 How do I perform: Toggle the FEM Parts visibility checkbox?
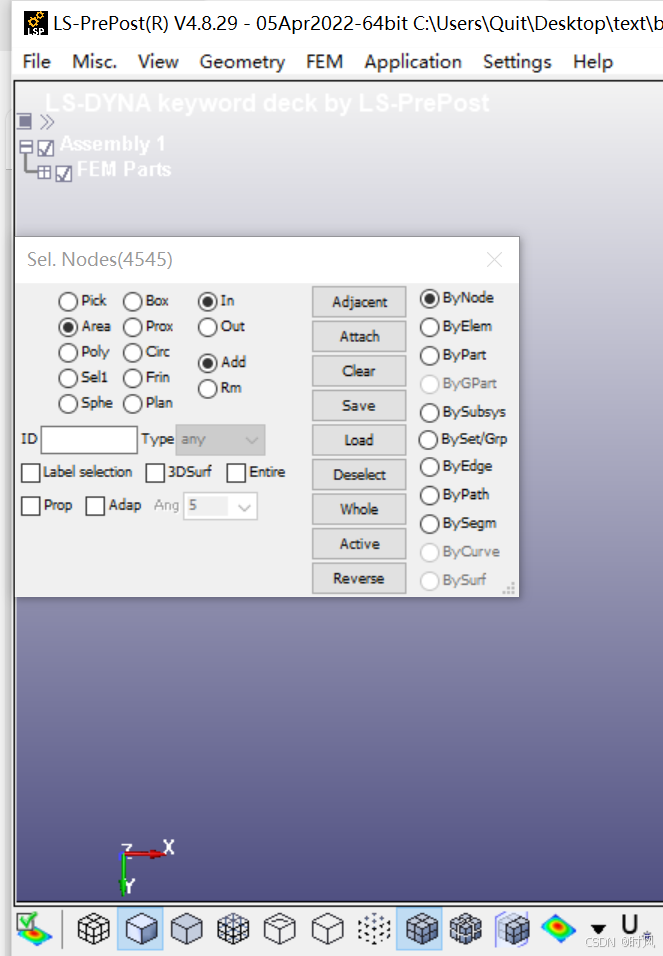point(63,174)
